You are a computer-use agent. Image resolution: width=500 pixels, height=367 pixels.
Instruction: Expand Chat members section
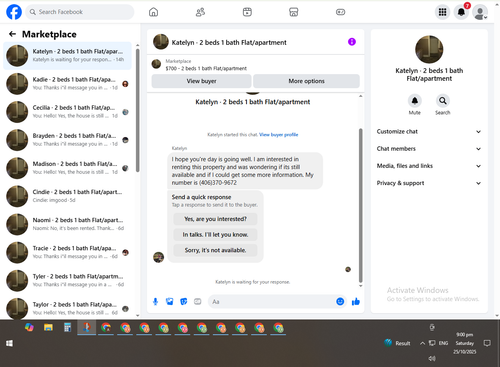point(429,149)
